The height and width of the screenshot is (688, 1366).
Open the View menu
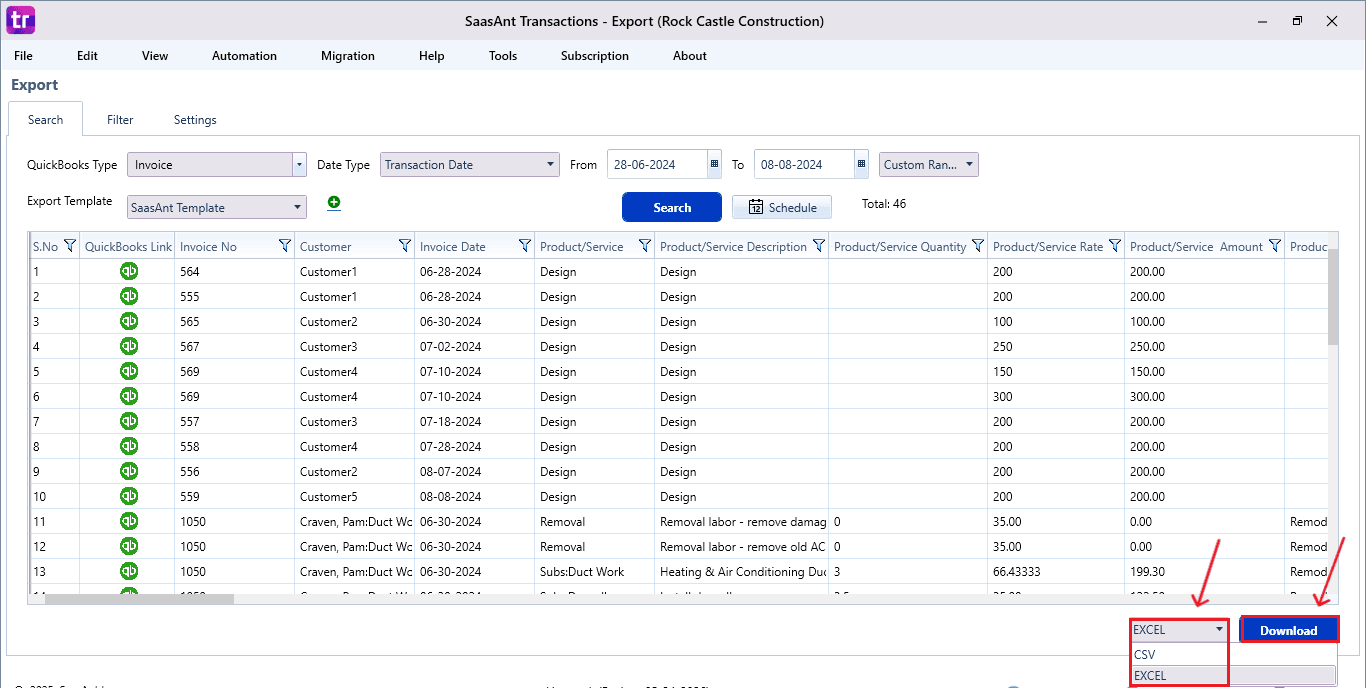click(155, 56)
